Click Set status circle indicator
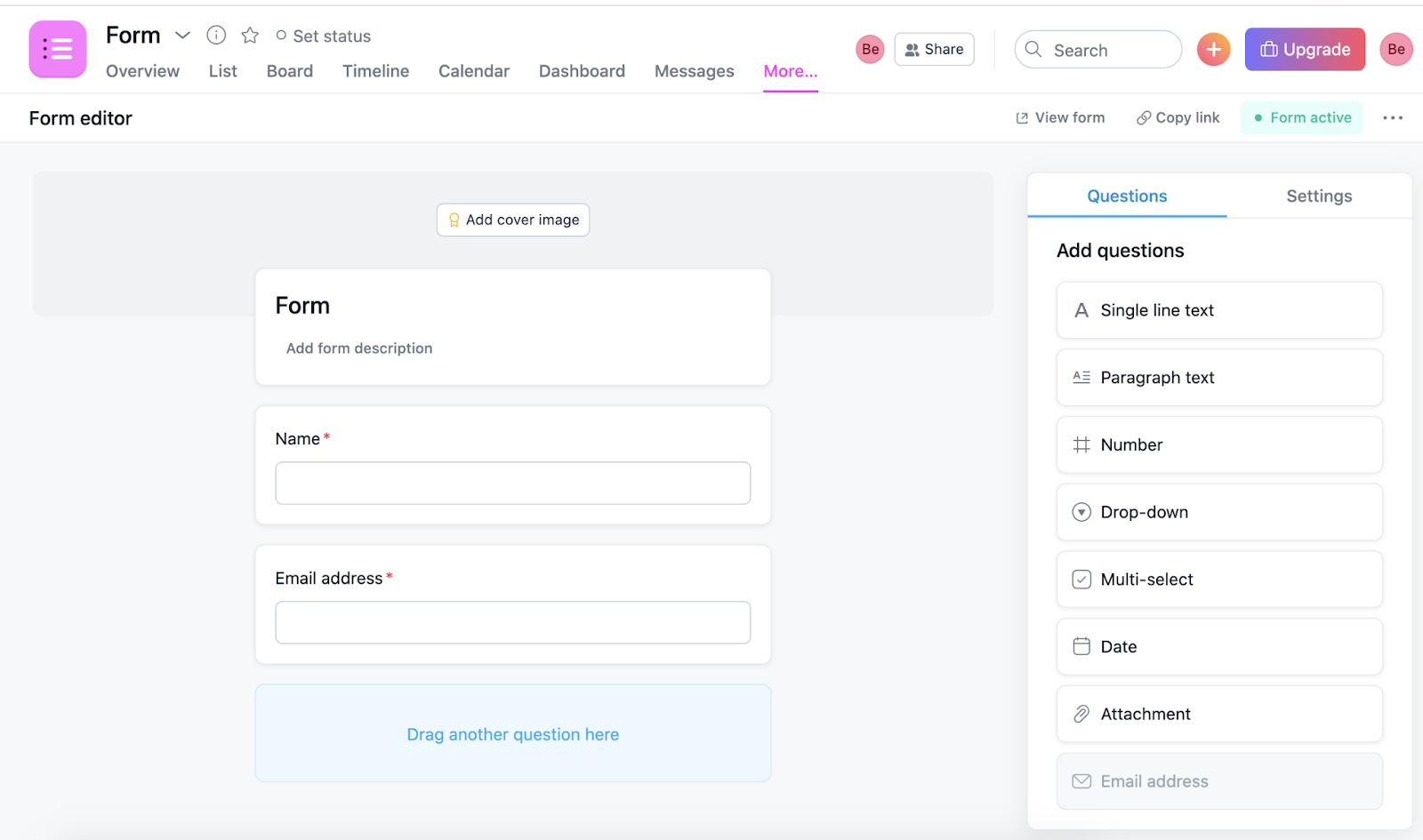Image resolution: width=1423 pixels, height=840 pixels. [281, 36]
